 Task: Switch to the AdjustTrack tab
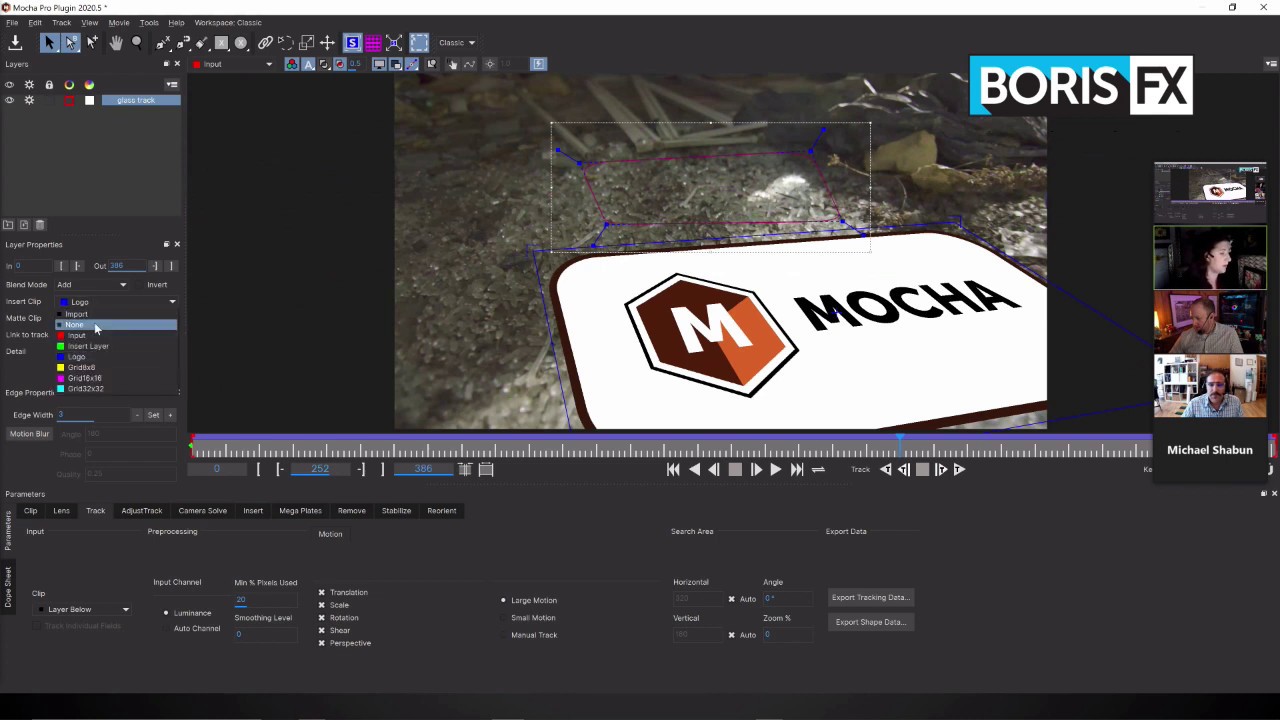coord(141,511)
